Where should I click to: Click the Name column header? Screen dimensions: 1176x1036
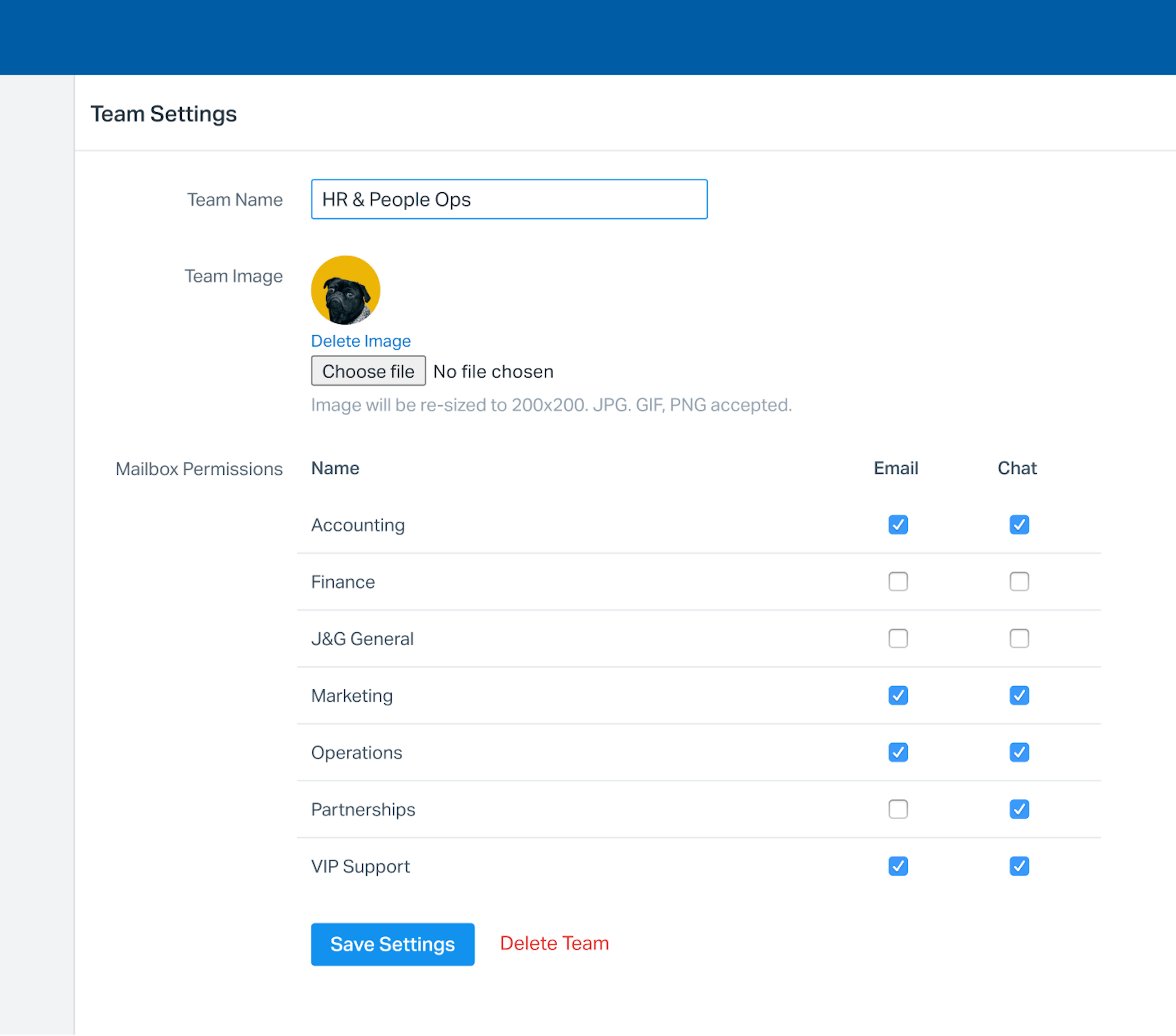[335, 468]
